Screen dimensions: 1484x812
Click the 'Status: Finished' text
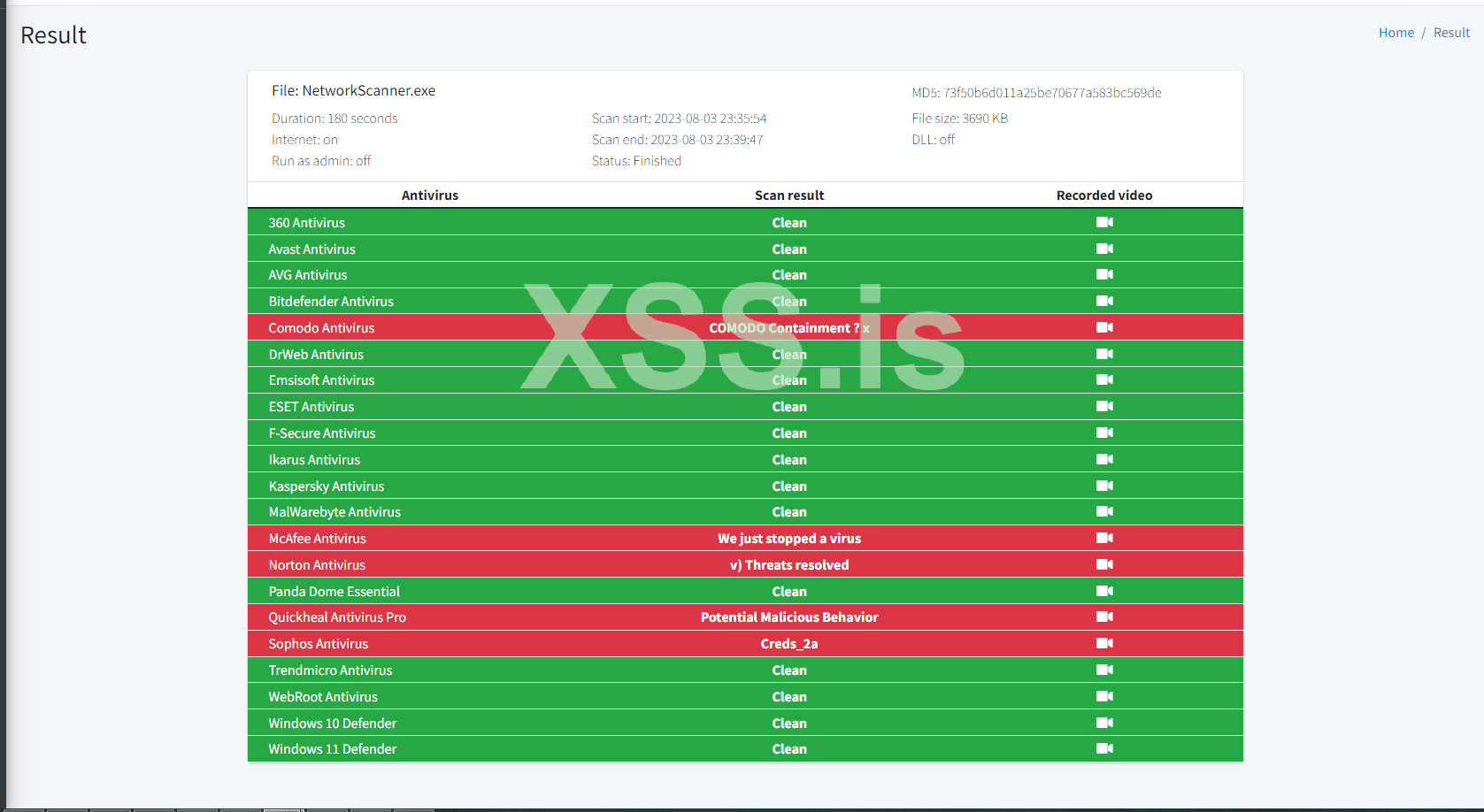tap(636, 161)
